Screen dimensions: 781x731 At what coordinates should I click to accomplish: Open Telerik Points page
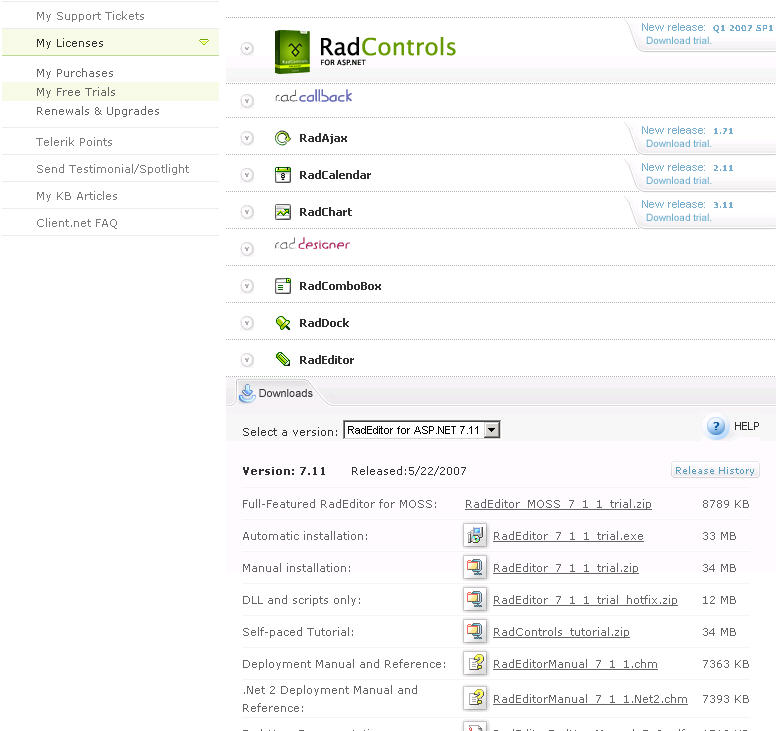(74, 142)
